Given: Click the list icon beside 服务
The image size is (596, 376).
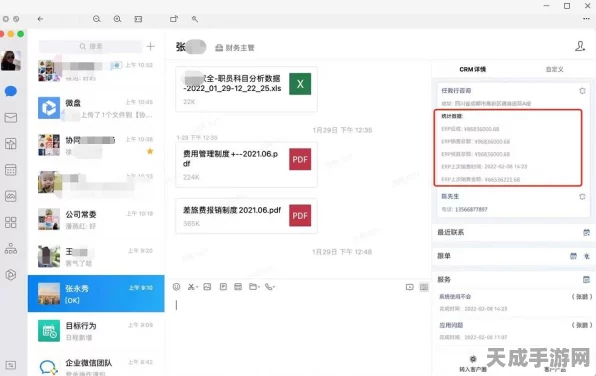Looking at the screenshot, I should pyautogui.click(x=586, y=279).
